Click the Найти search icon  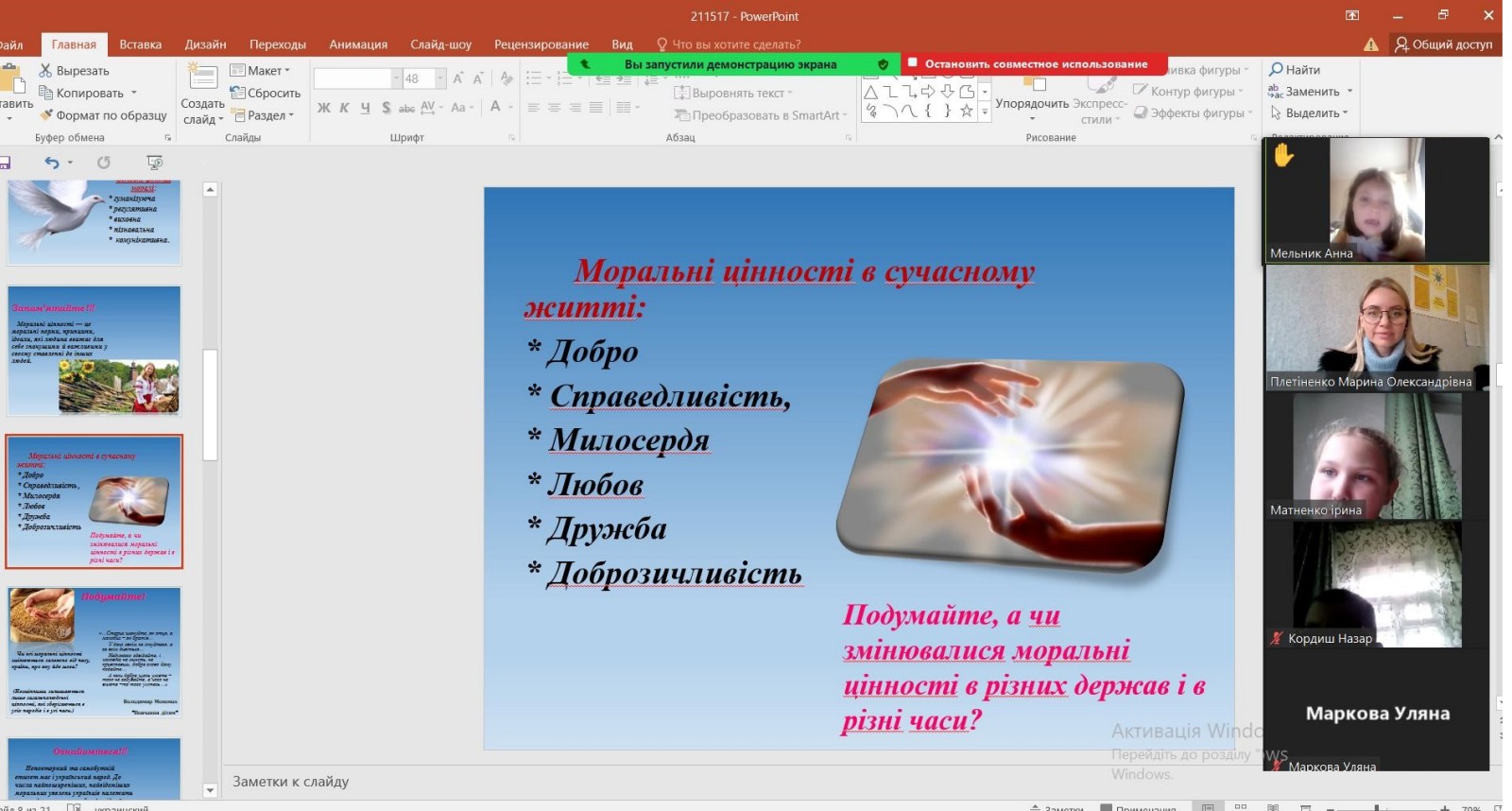click(1276, 69)
